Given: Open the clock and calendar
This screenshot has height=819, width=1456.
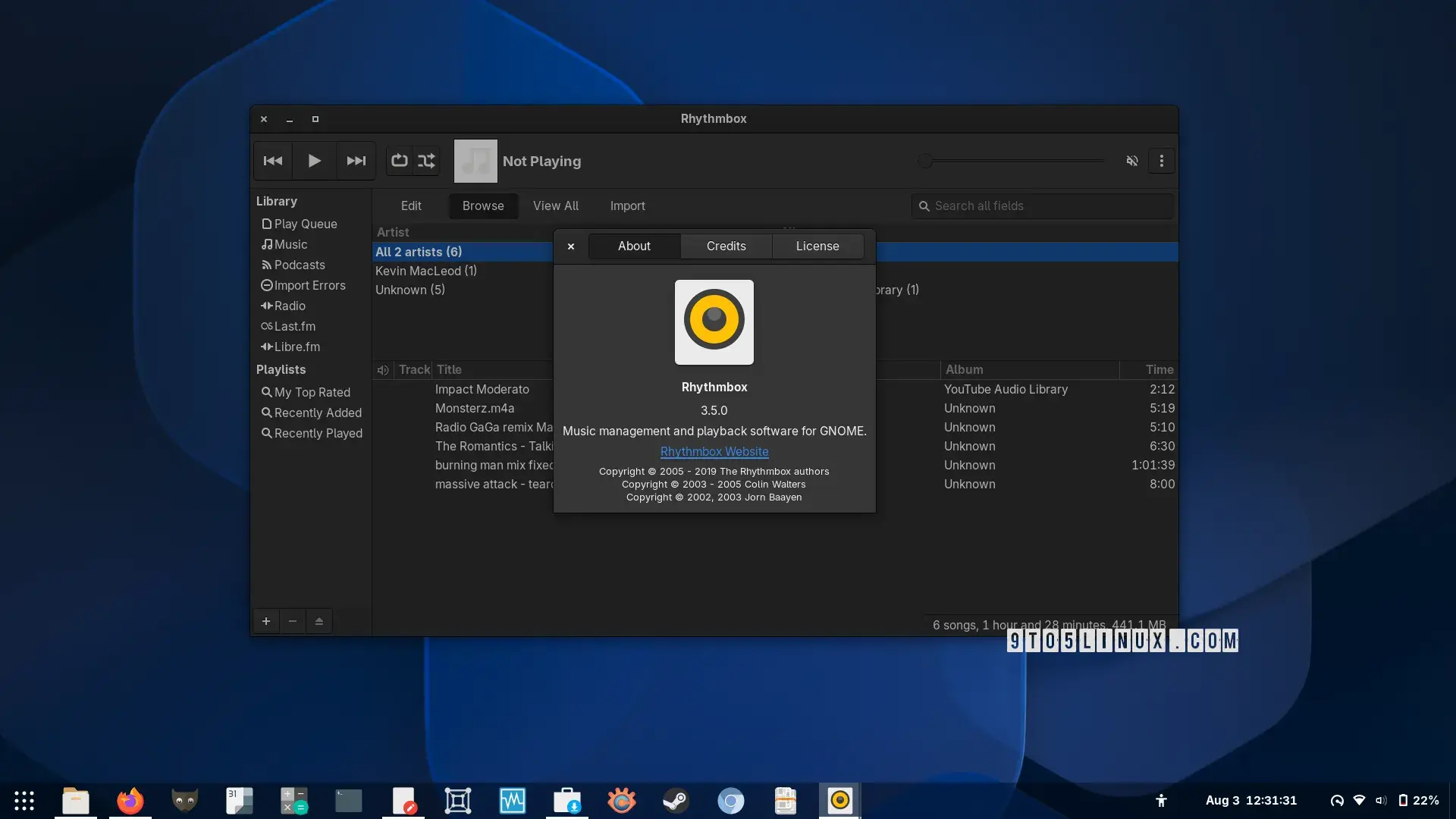Looking at the screenshot, I should click(x=1251, y=800).
